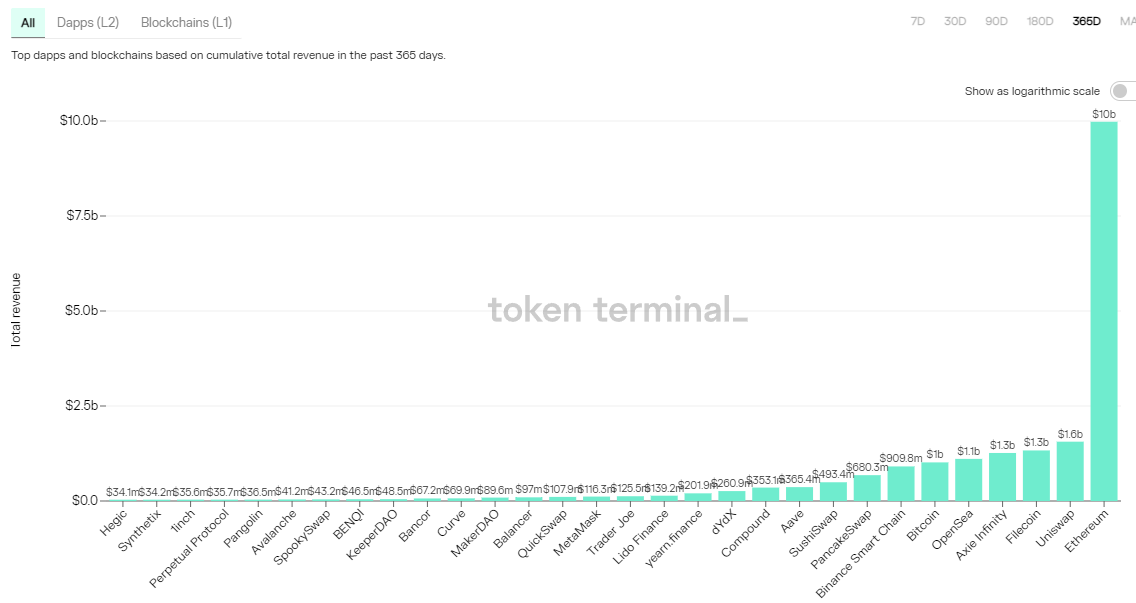Select the All tab
The height and width of the screenshot is (603, 1136).
(x=28, y=22)
